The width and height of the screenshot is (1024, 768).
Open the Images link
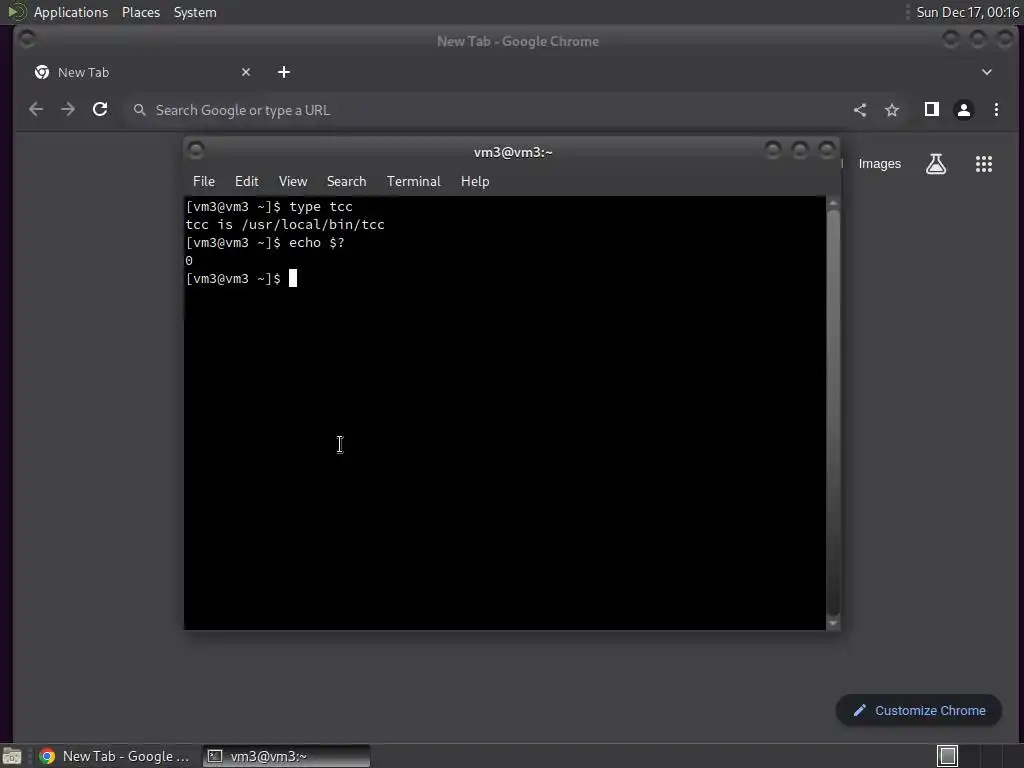click(x=880, y=164)
